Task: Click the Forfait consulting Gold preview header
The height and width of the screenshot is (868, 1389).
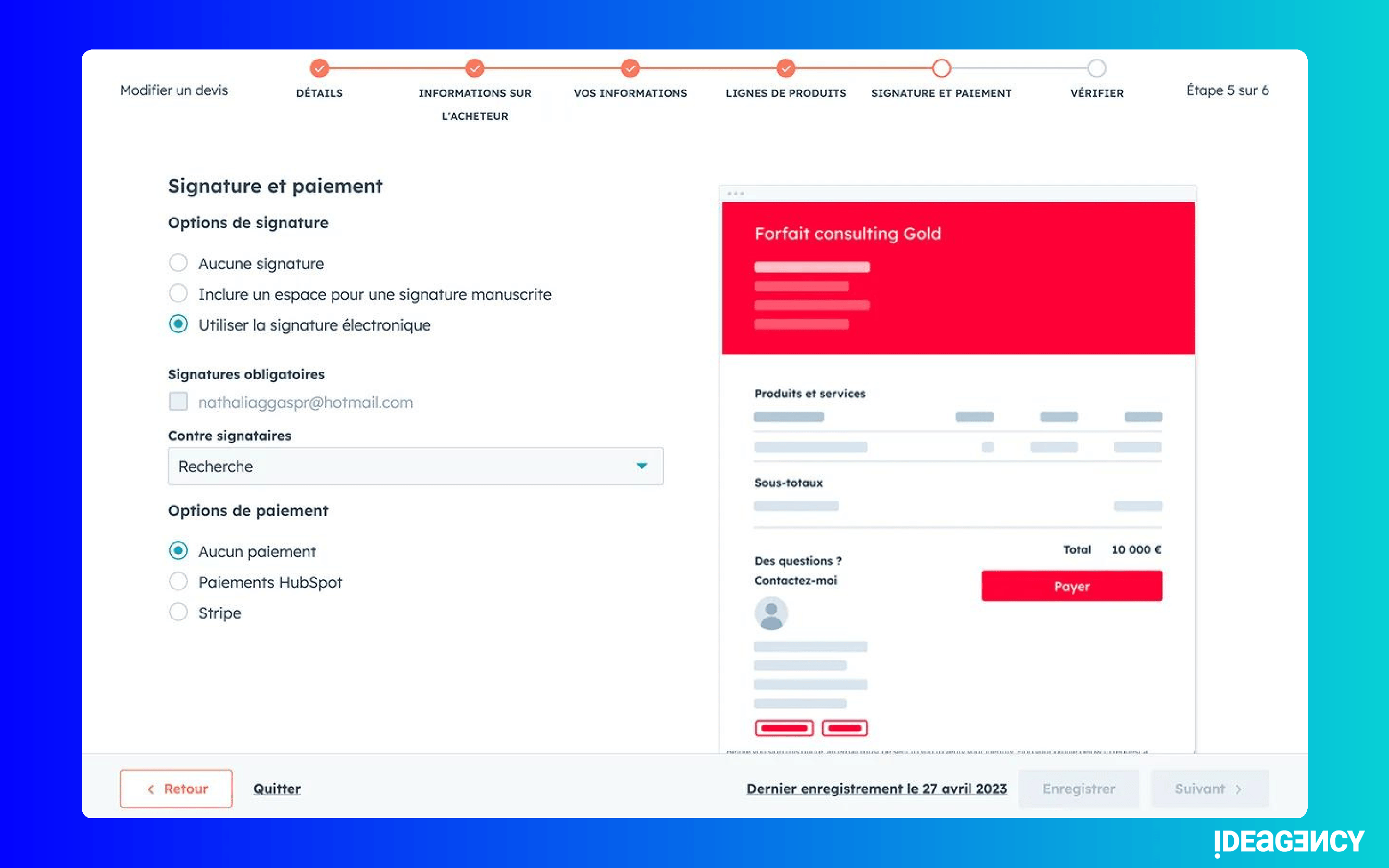Action: [x=958, y=278]
